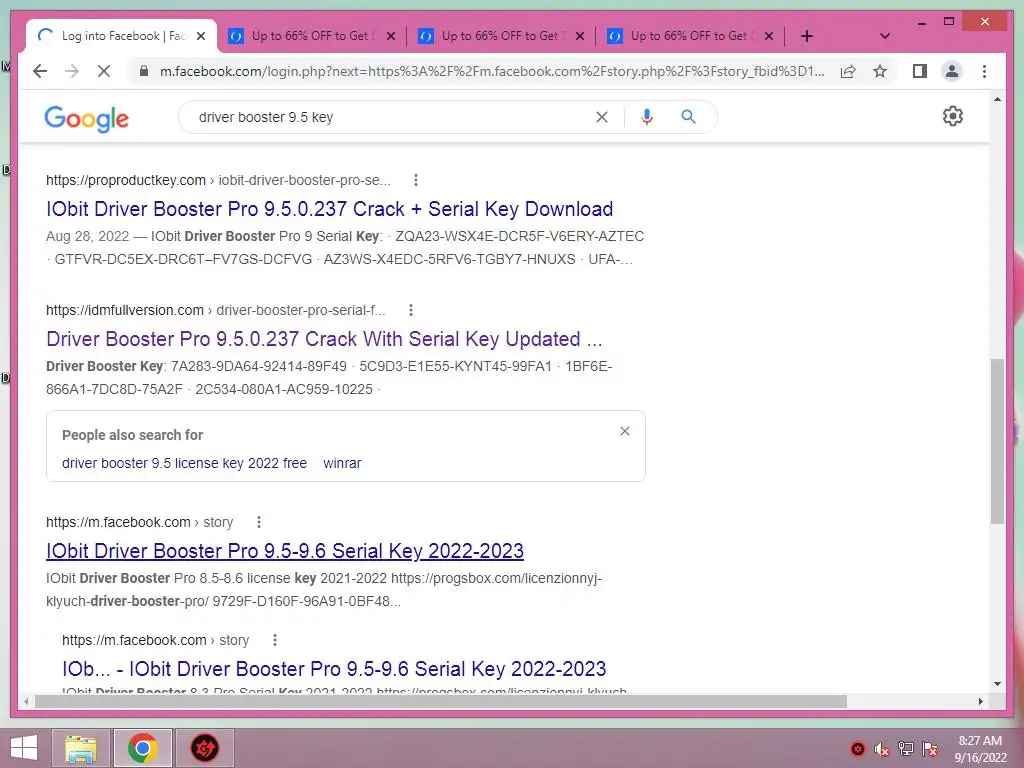Open the Windows Start menu
The image size is (1024, 768).
(x=24, y=748)
